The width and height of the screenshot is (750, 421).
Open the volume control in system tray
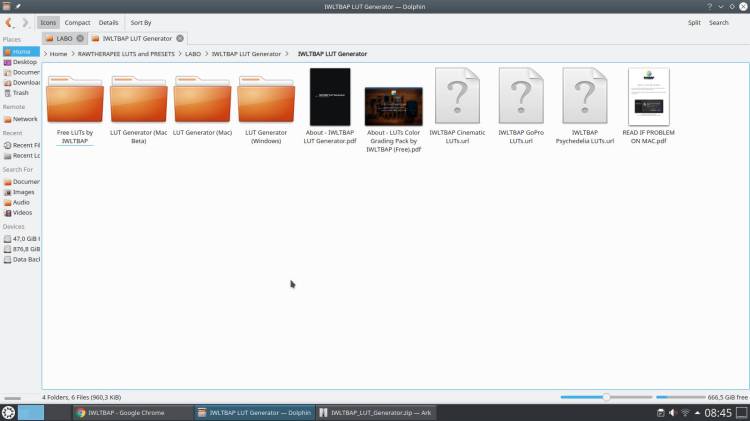point(673,413)
